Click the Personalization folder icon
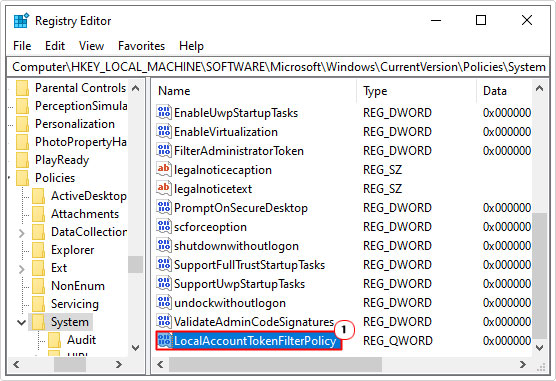Screen dimensions: 556x381 [22, 124]
